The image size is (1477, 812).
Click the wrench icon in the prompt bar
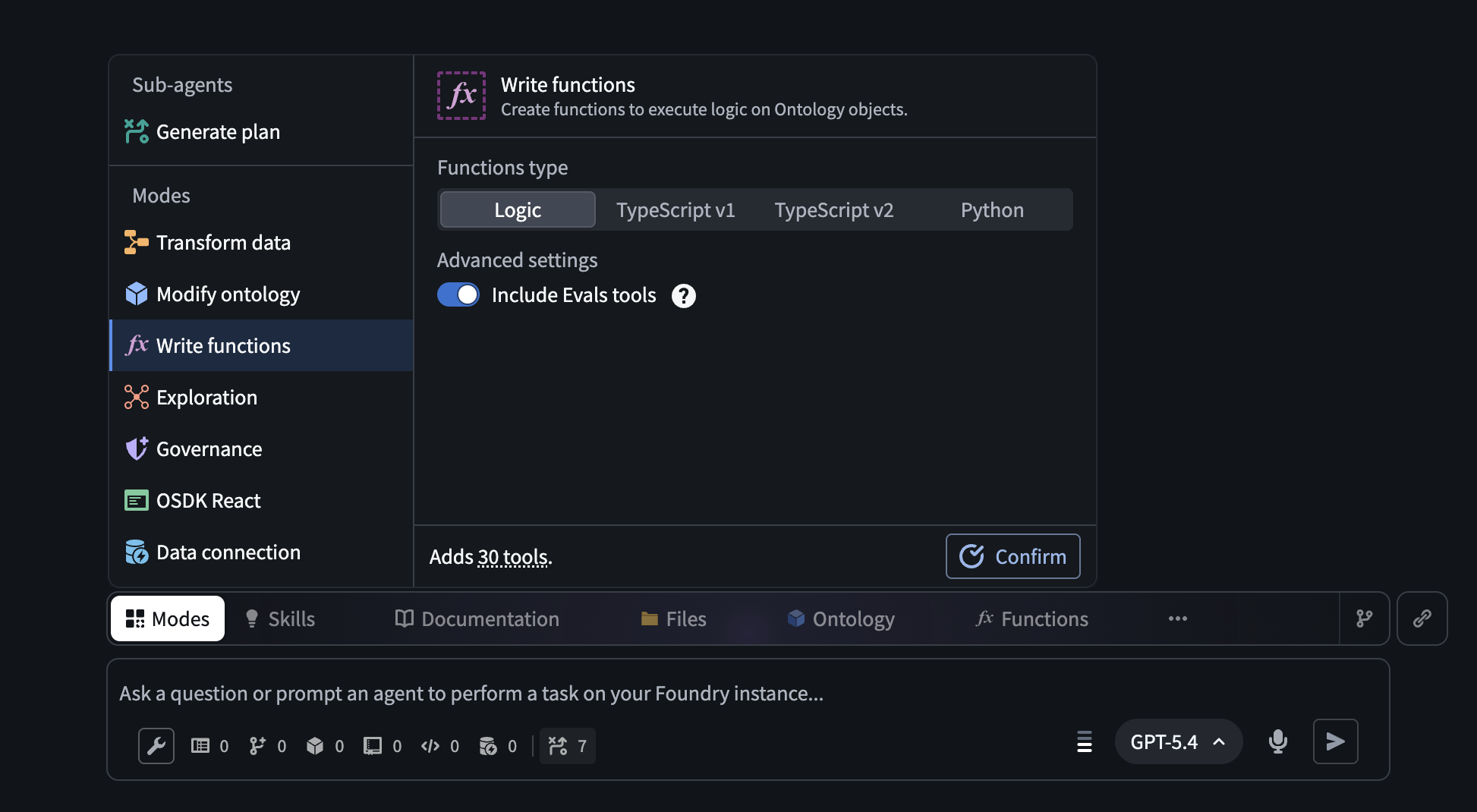point(156,745)
